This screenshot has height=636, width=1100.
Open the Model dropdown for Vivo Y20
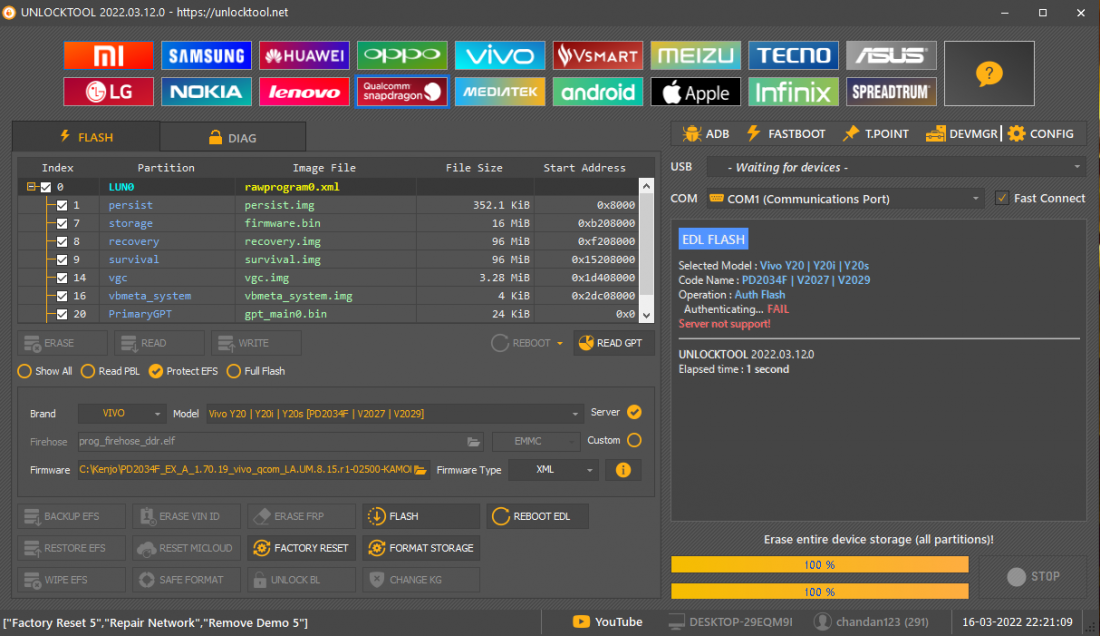tap(394, 414)
